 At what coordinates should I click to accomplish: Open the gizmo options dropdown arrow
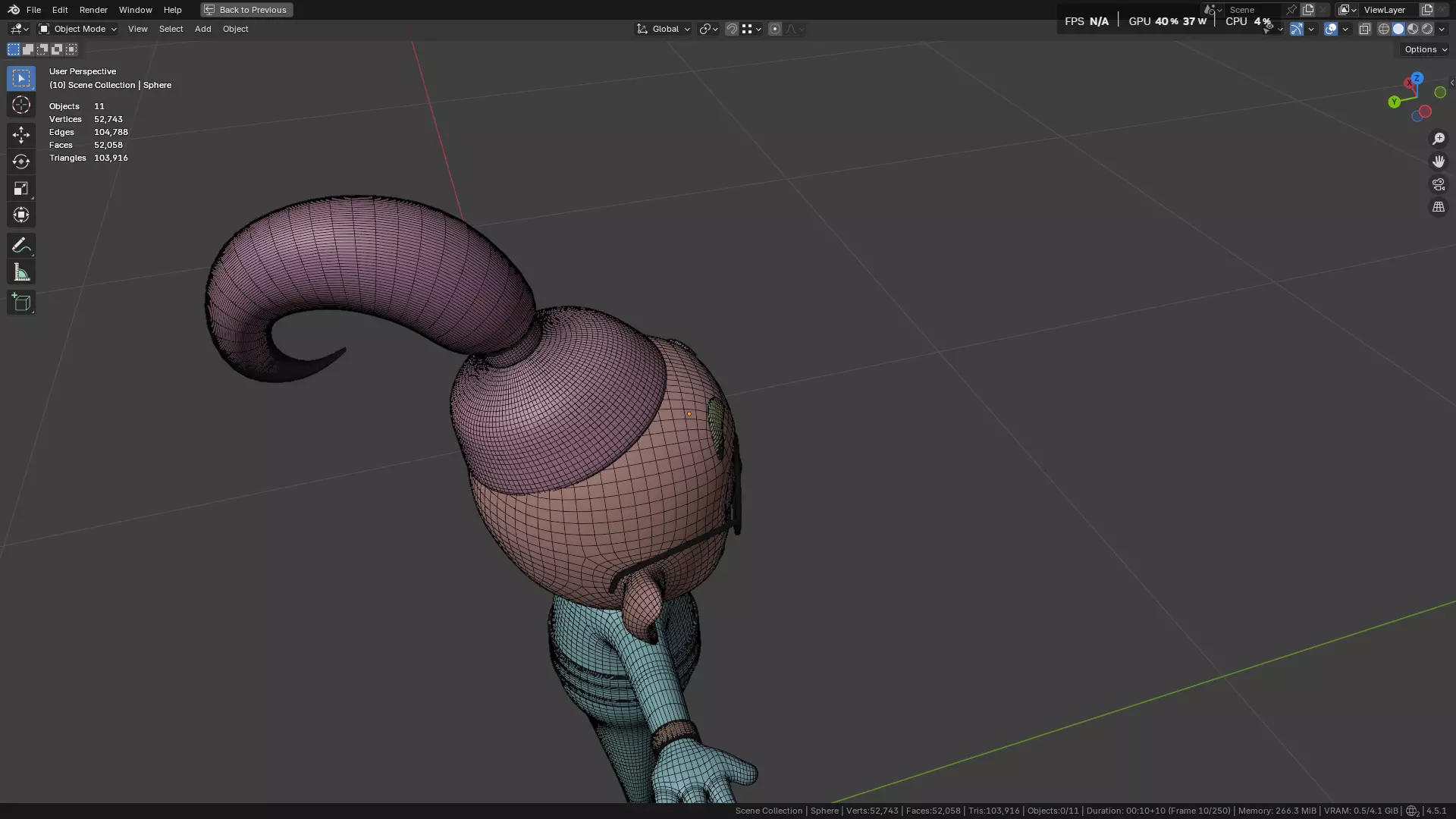tap(1311, 29)
